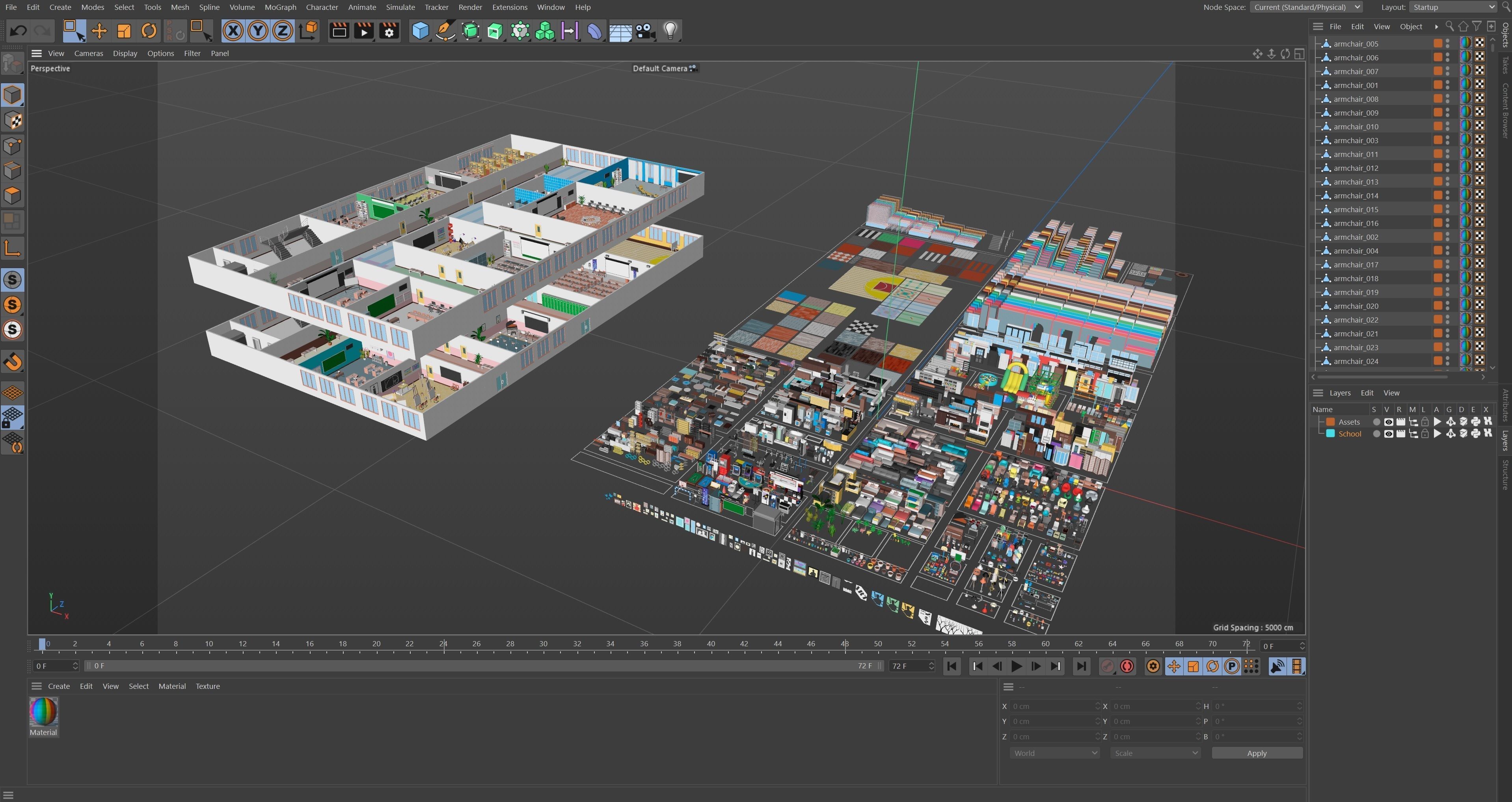Click orange color swatch of Assets layer
This screenshot has height=802, width=1512.
click(x=1331, y=422)
